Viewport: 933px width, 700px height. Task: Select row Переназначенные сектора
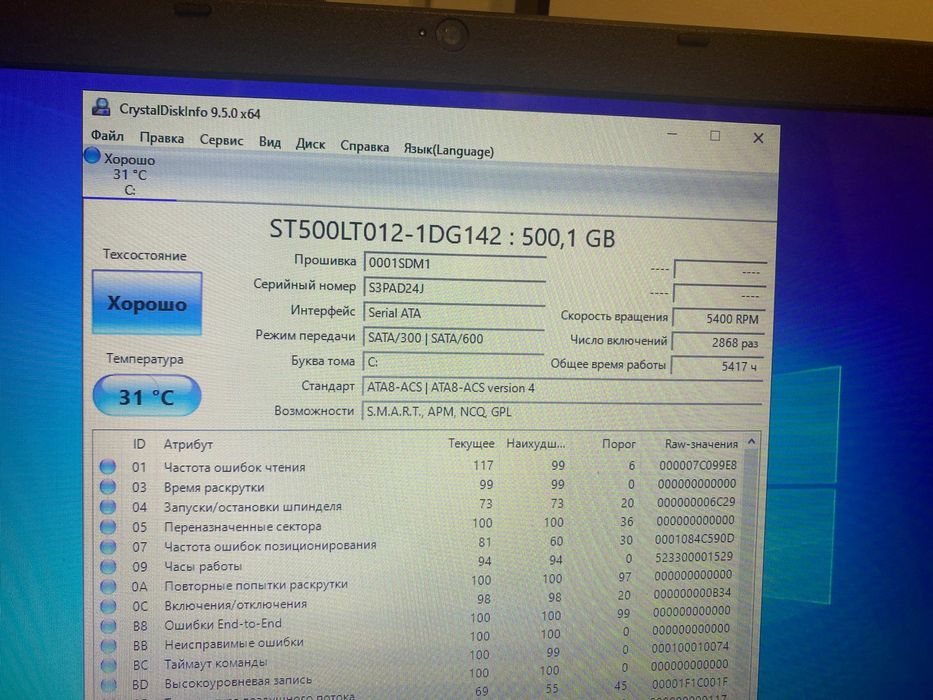coord(419,524)
